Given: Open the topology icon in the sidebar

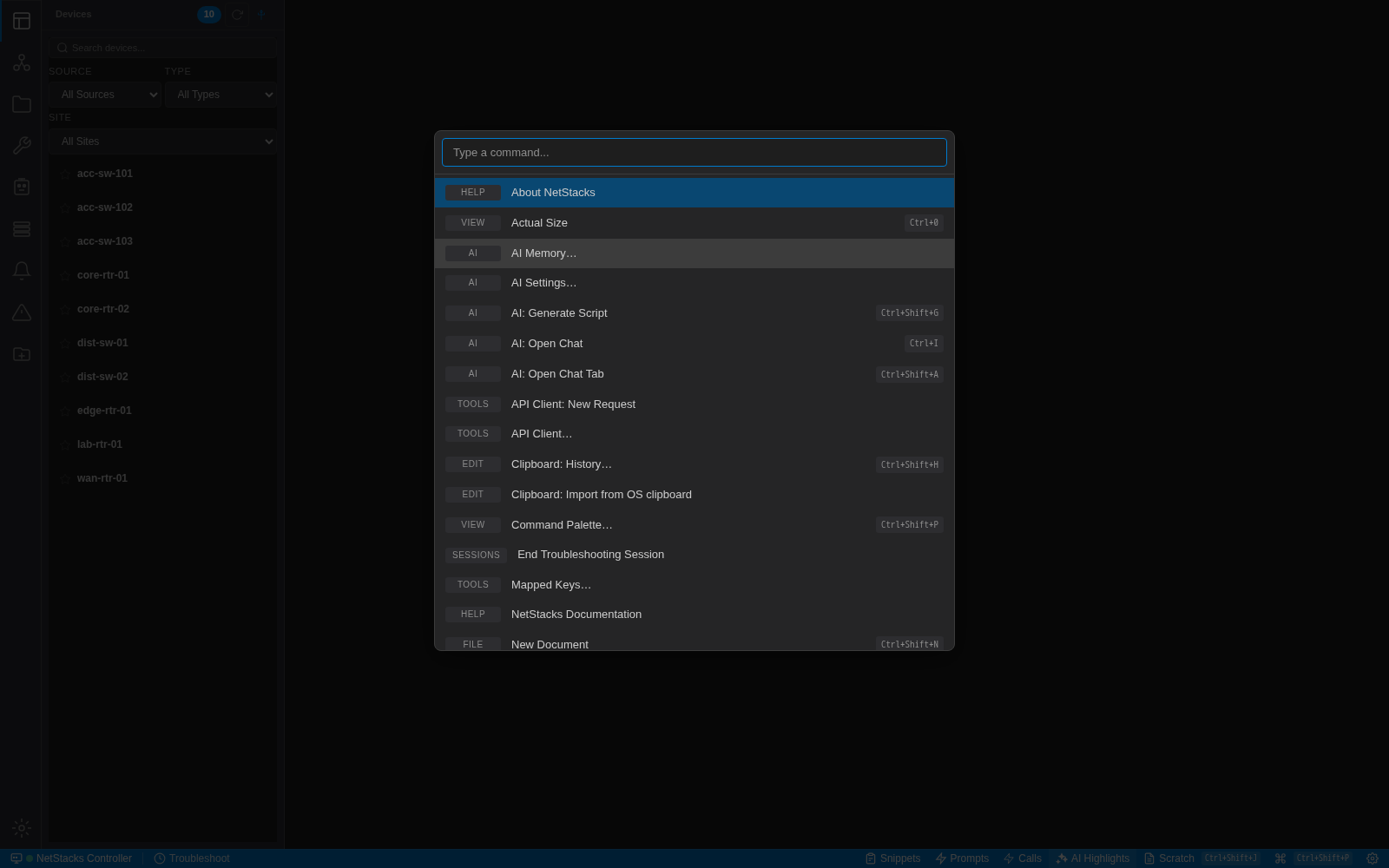Looking at the screenshot, I should click(x=22, y=62).
